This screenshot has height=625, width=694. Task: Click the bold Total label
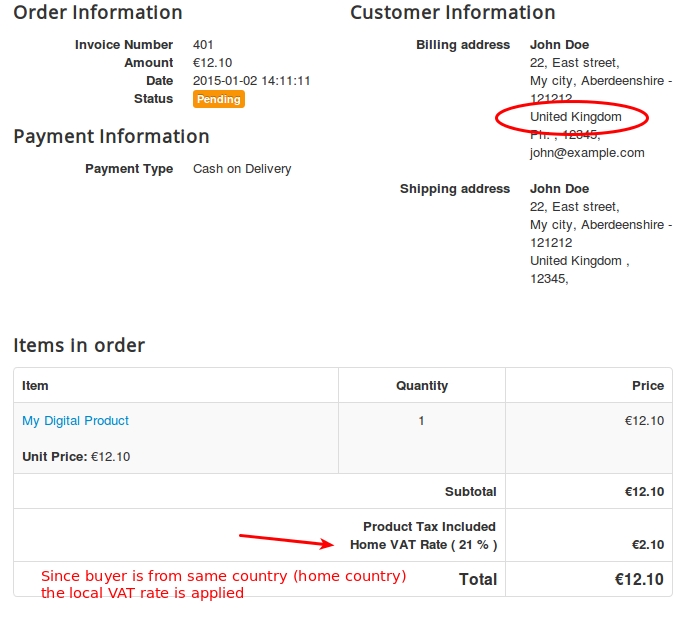[x=477, y=579]
